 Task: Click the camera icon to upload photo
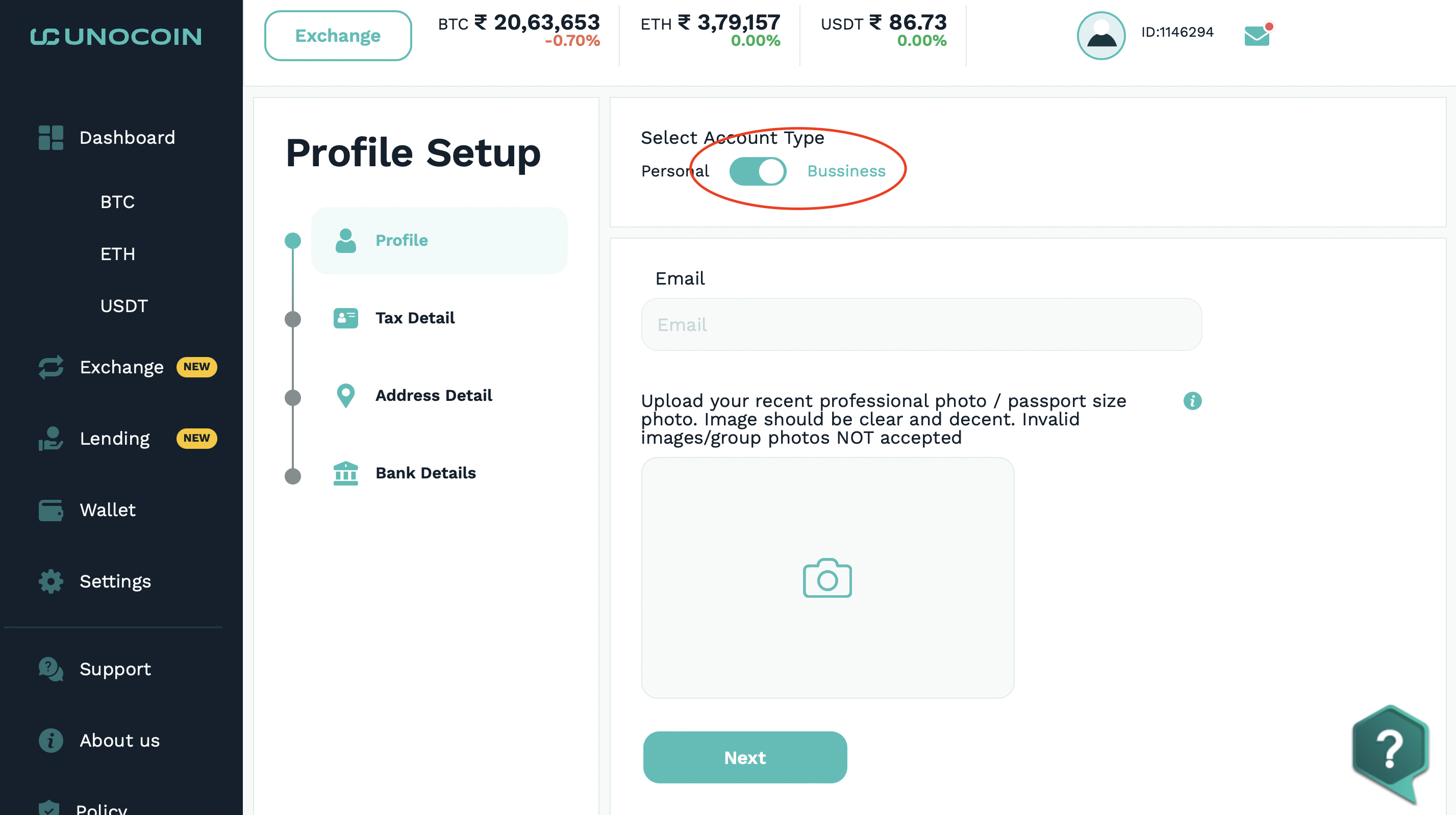(827, 578)
